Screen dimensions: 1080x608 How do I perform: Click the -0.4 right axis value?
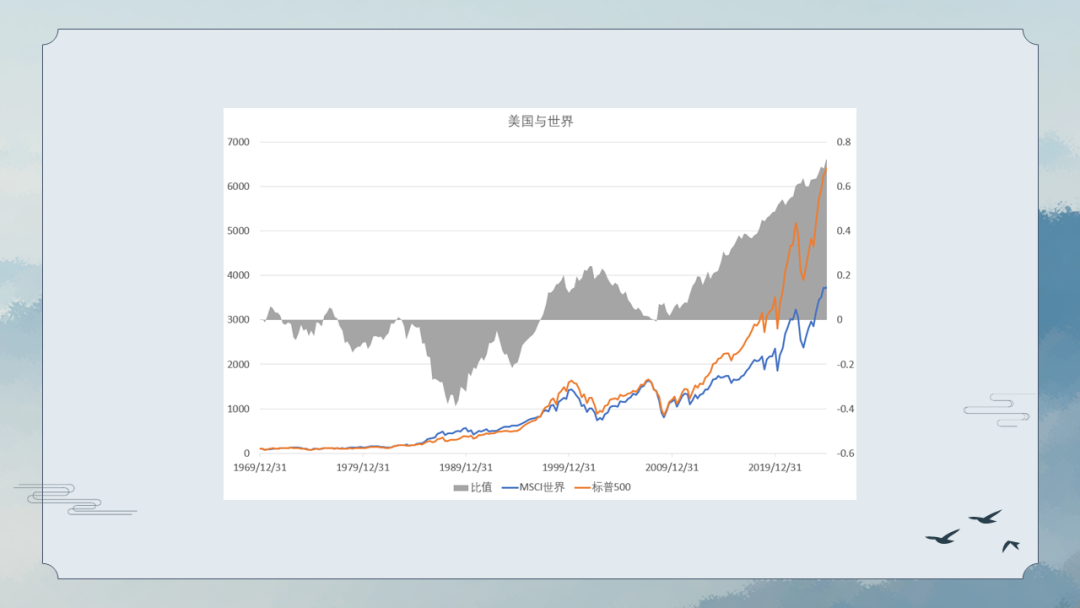pos(845,409)
